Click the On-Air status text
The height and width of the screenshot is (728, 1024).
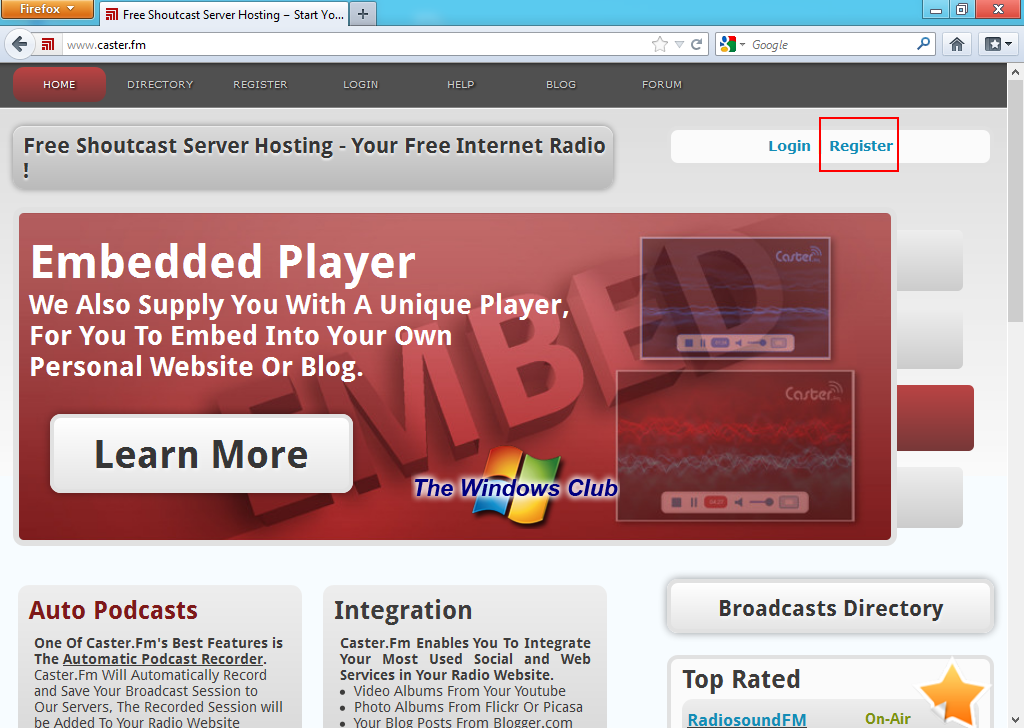pyautogui.click(x=888, y=719)
